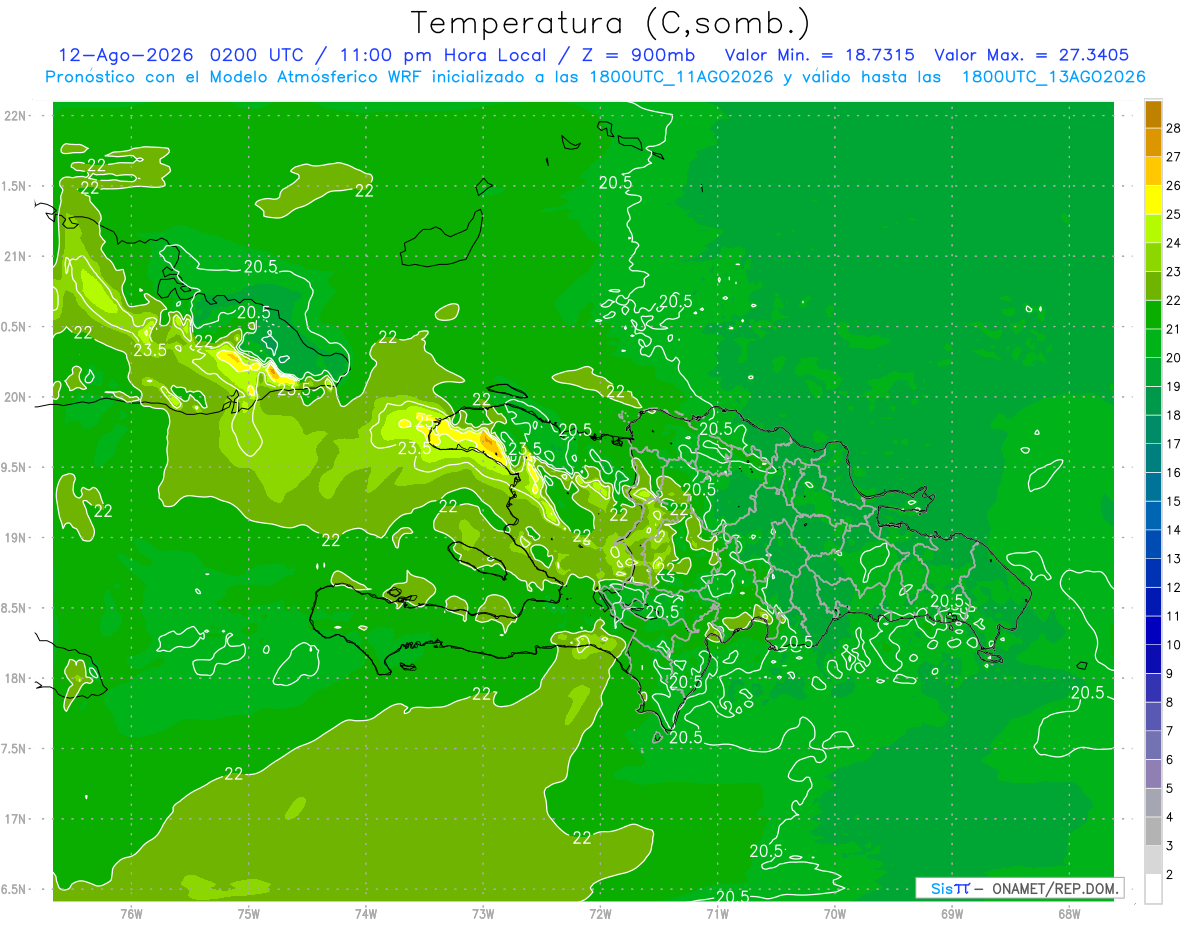Click the "5" label on the color legend
Screen dimensions: 1200x927
pos(1170,789)
